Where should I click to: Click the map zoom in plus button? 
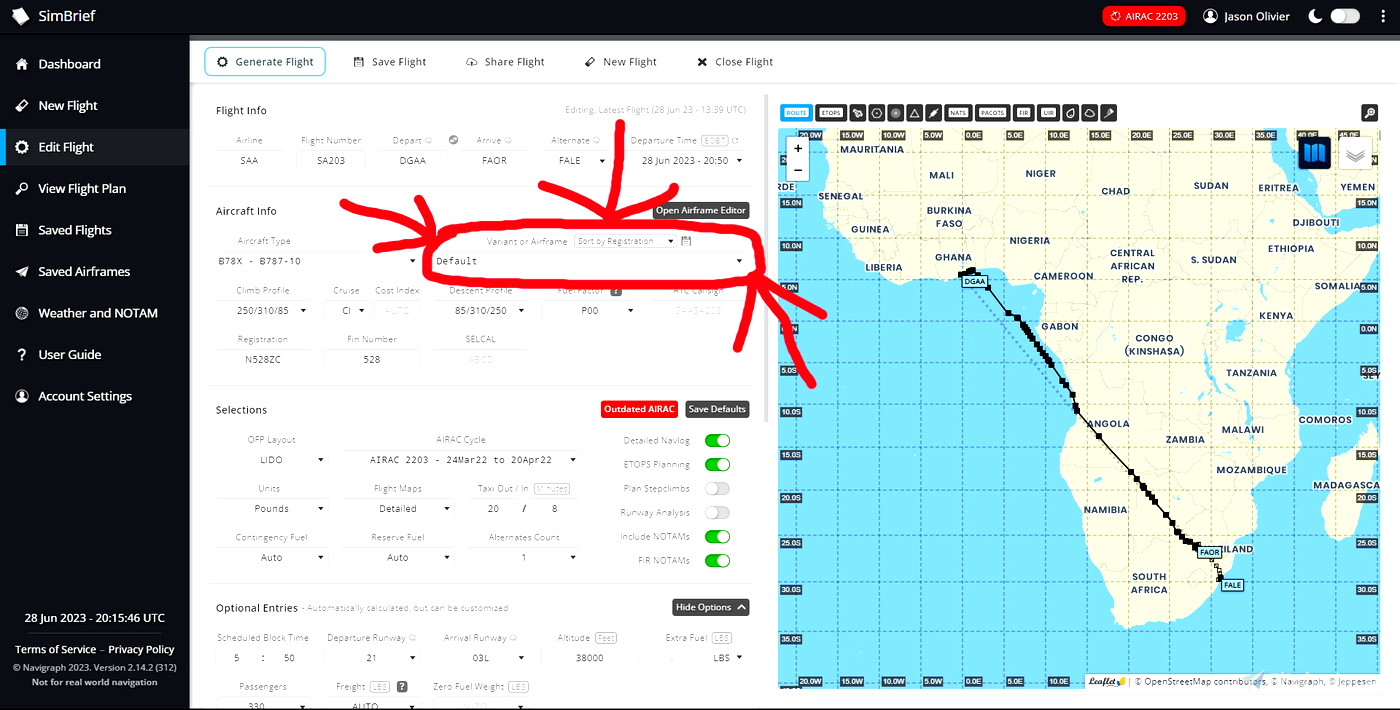pos(798,149)
